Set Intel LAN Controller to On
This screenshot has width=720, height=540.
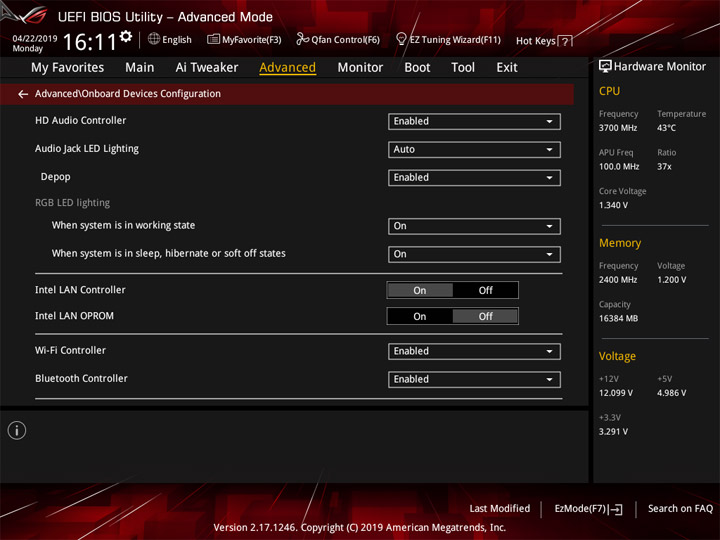click(420, 290)
